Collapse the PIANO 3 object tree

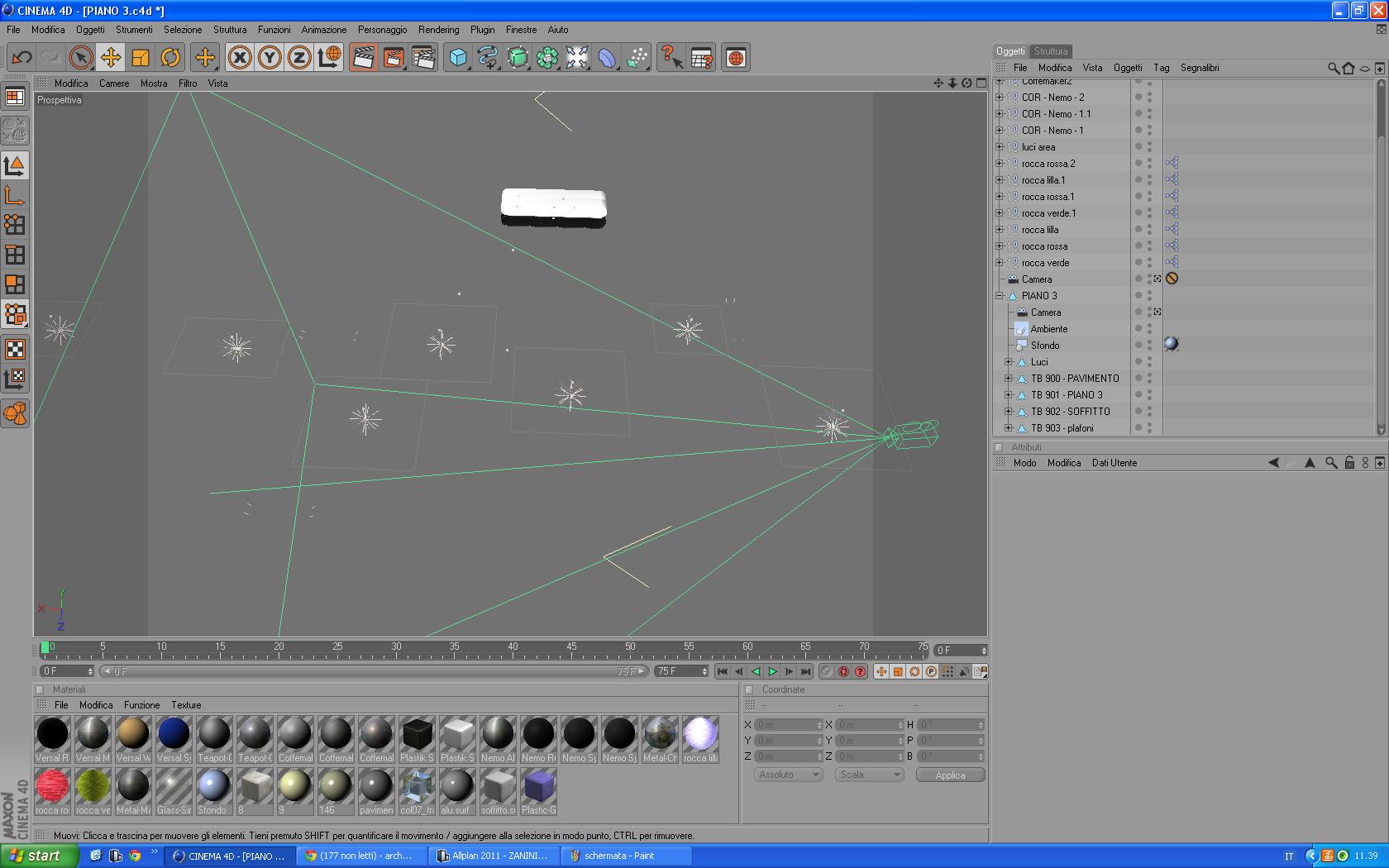(1000, 296)
